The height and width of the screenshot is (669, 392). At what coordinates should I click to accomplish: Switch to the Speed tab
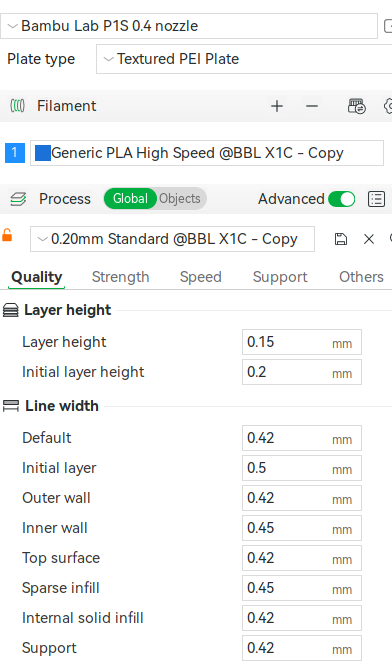click(x=200, y=277)
